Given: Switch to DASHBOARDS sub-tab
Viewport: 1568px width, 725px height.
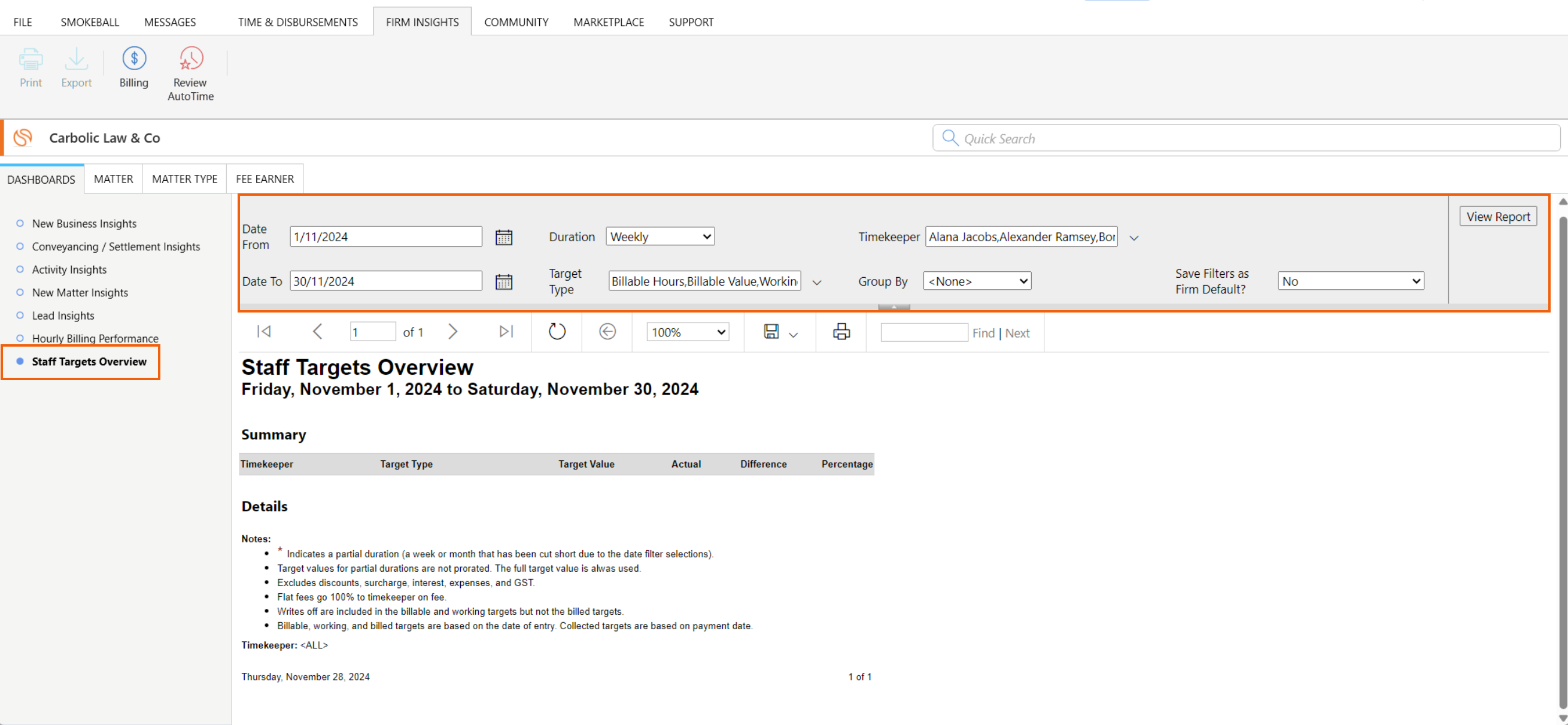Looking at the screenshot, I should tap(41, 180).
